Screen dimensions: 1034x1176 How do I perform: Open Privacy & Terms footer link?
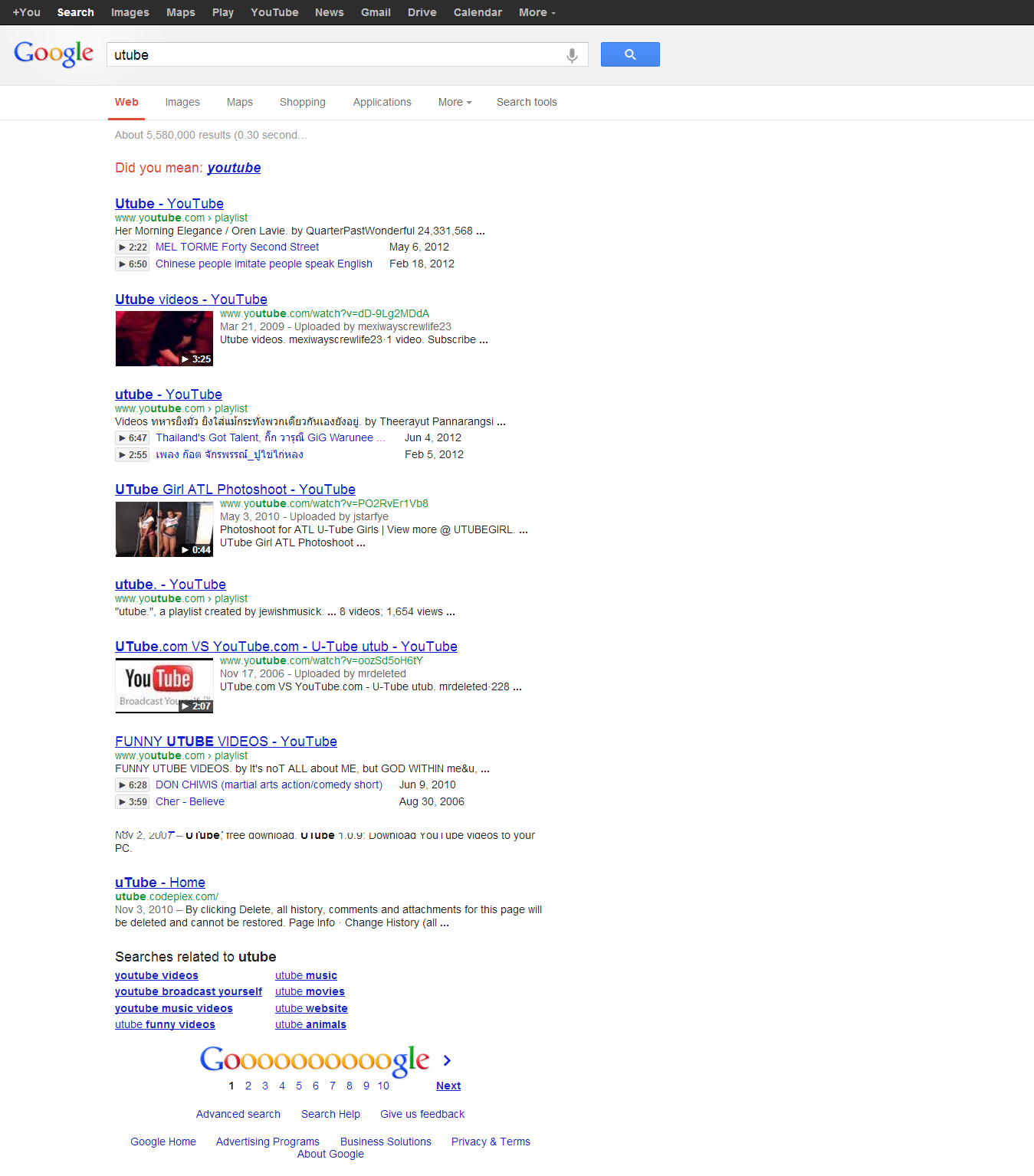491,1142
